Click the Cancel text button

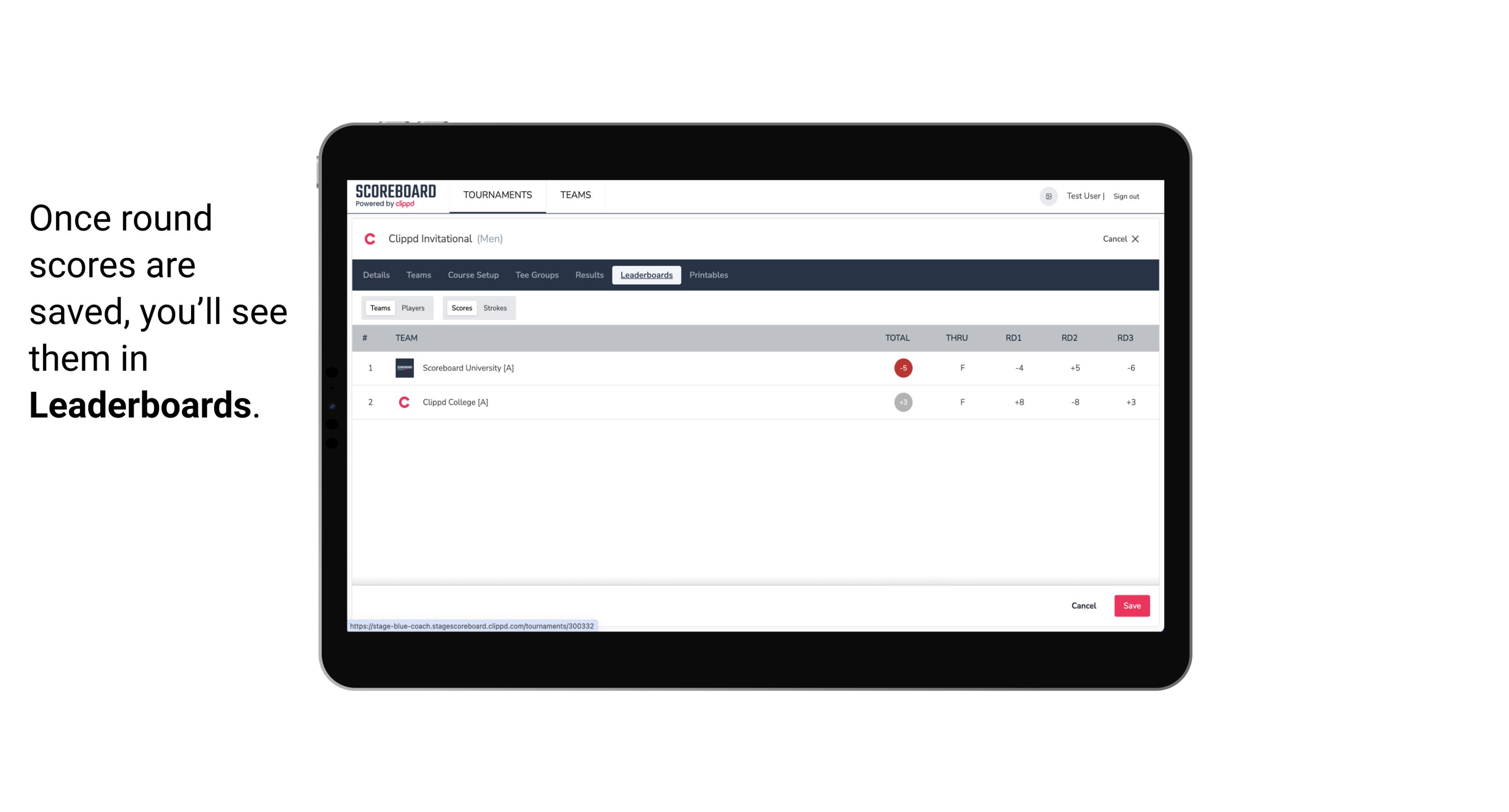1084,605
